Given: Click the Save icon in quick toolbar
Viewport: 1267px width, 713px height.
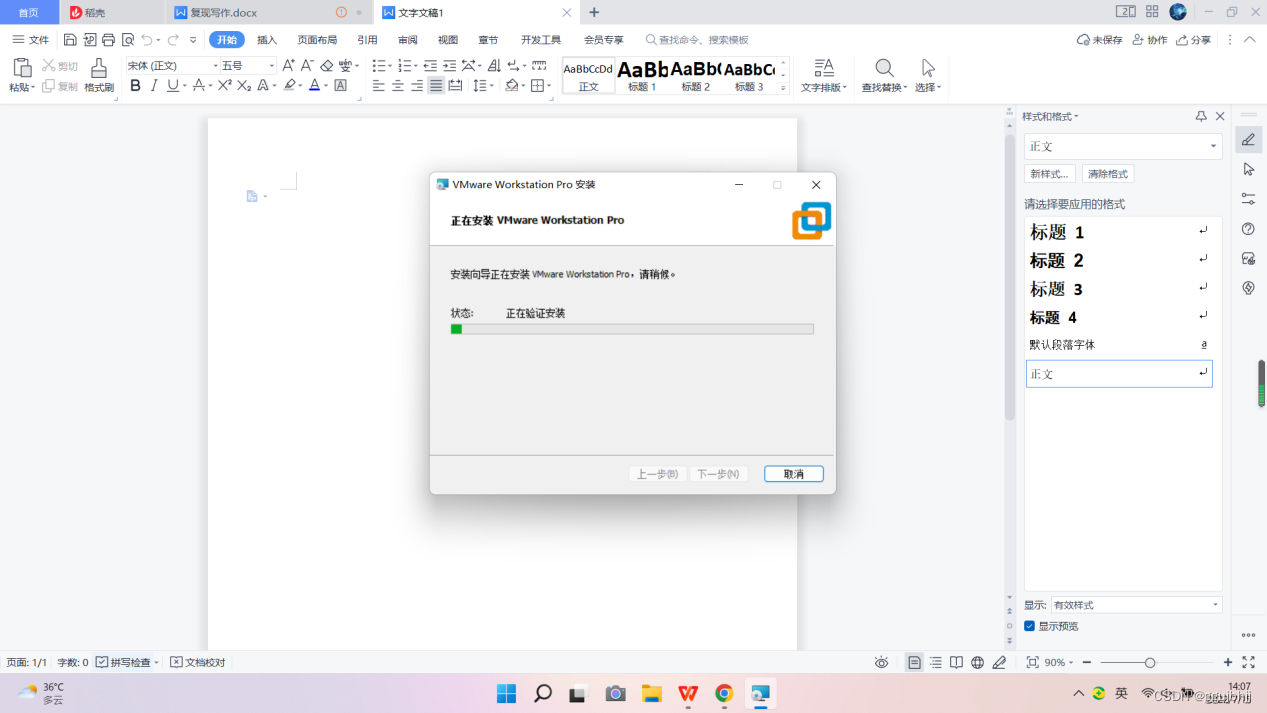Looking at the screenshot, I should point(70,40).
